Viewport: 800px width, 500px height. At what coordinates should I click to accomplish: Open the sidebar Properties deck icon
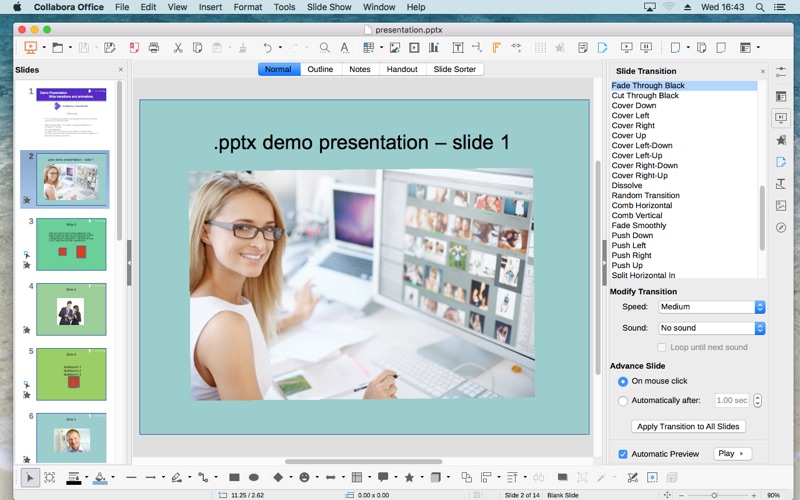[x=781, y=96]
